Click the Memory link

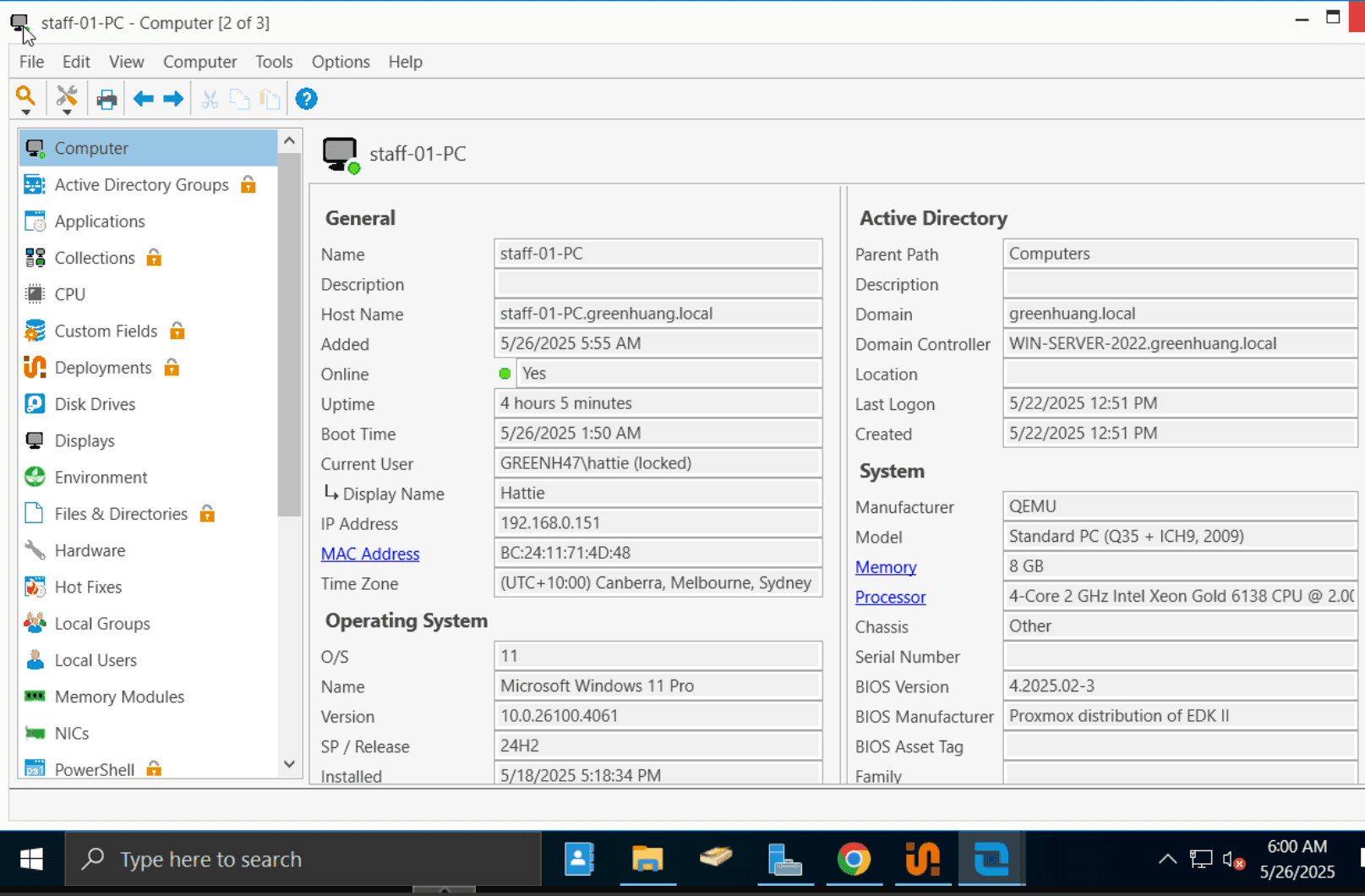[x=886, y=567]
